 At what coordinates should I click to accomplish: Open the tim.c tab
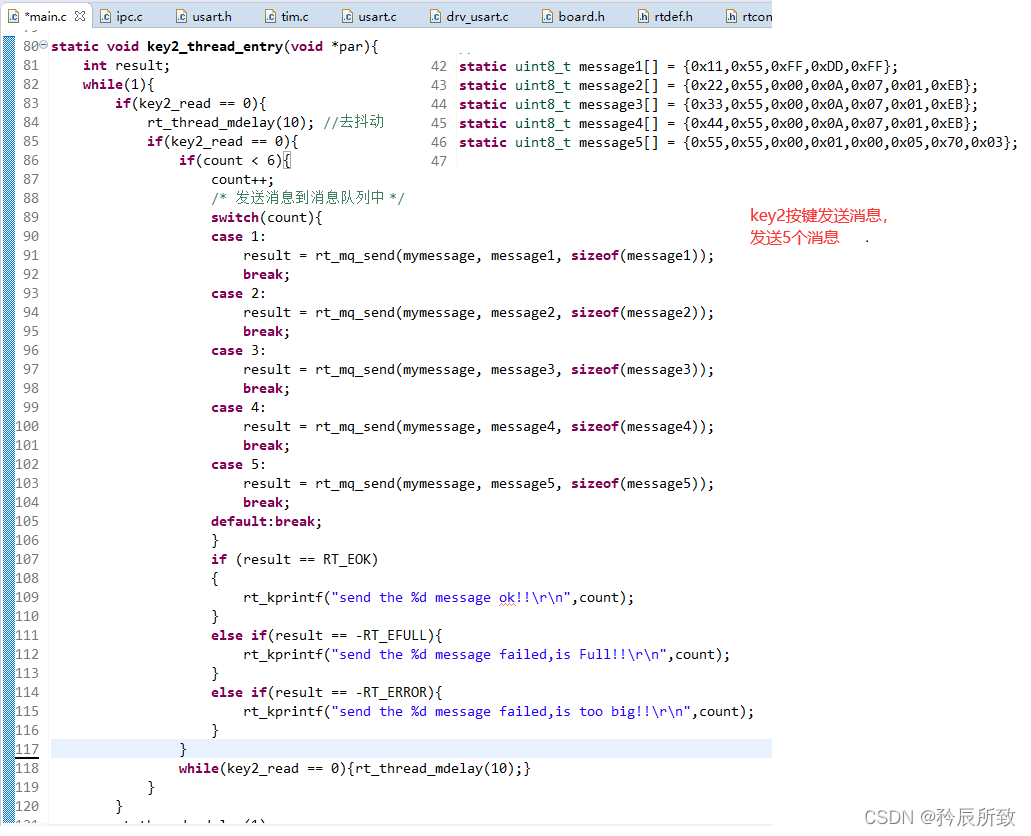[x=287, y=16]
